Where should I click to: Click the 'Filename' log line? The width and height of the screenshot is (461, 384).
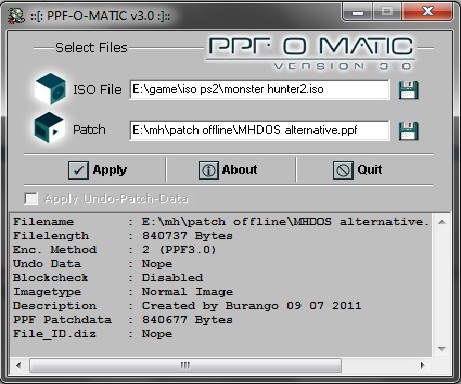(x=221, y=222)
